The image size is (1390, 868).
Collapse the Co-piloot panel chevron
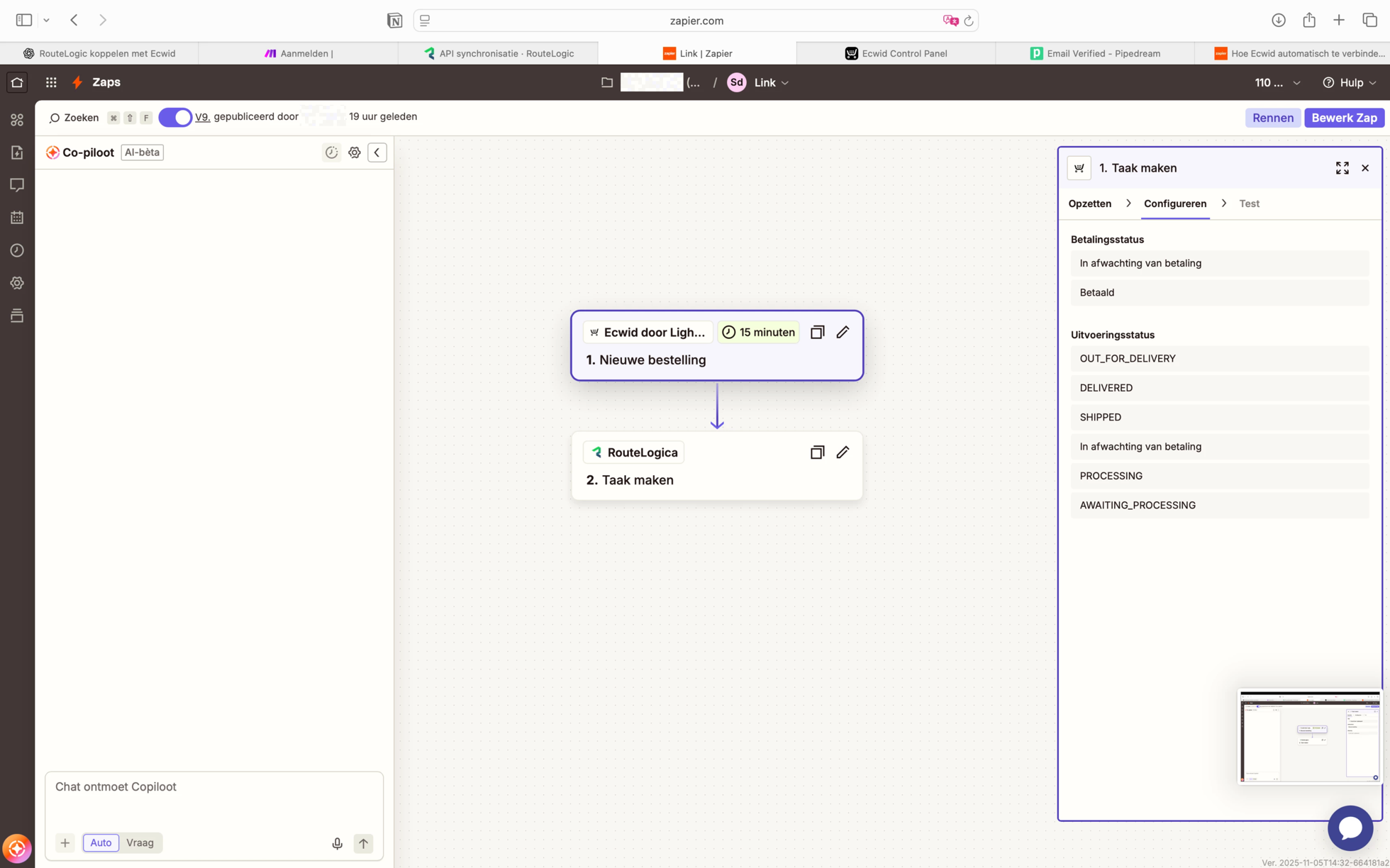coord(377,152)
